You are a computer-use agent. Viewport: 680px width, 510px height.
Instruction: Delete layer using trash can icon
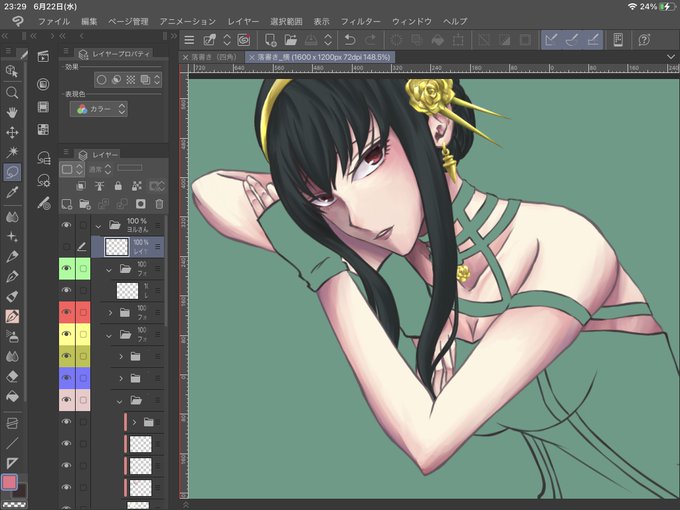pos(159,204)
